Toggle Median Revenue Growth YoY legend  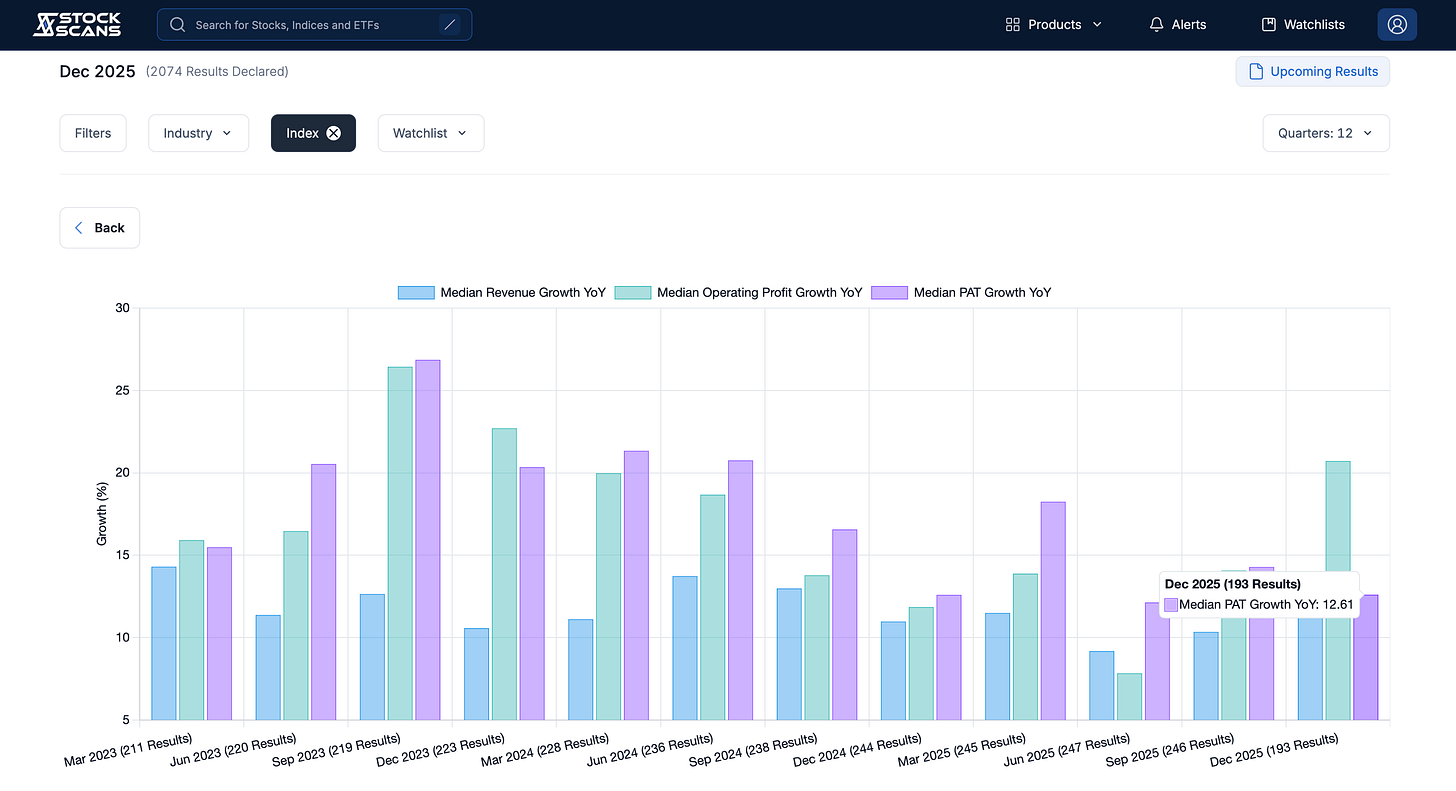pyautogui.click(x=502, y=293)
